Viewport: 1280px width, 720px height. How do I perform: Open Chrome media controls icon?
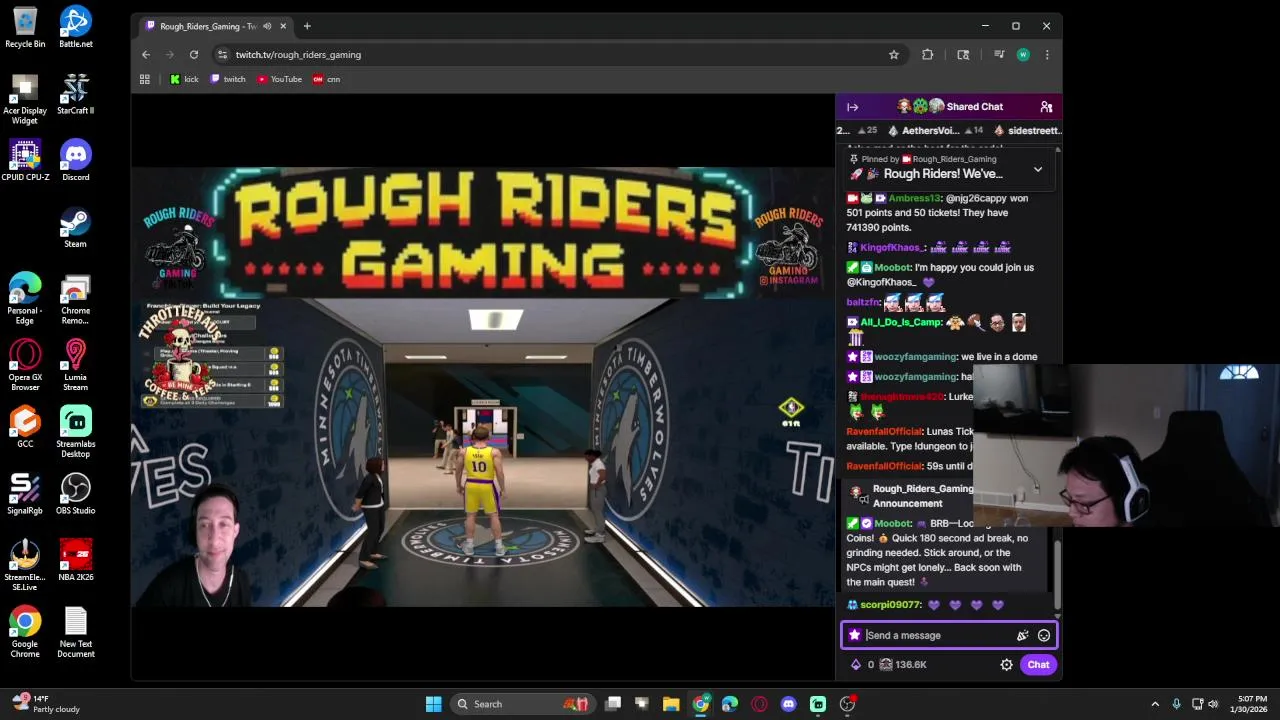pyautogui.click(x=998, y=55)
